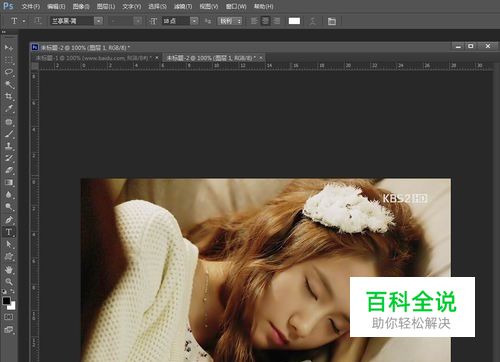500x362 pixels.
Task: Open the 编辑(E) menu
Action: pyautogui.click(x=56, y=6)
